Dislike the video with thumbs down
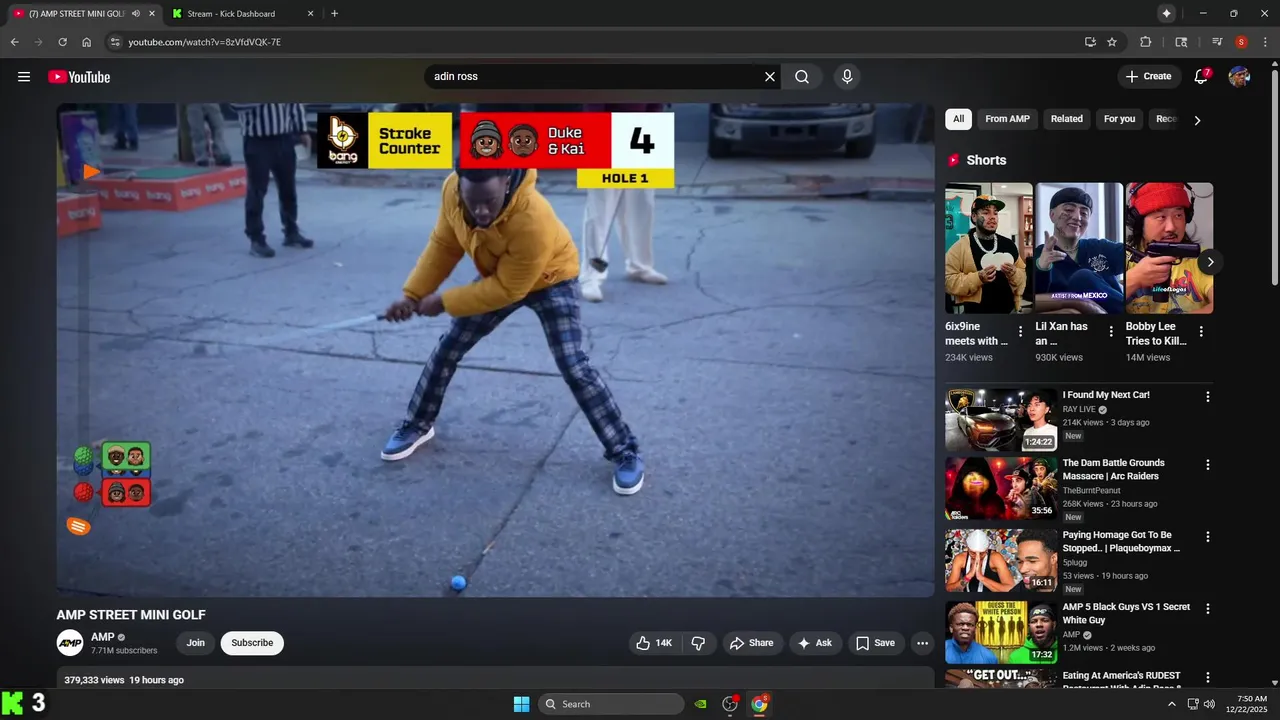This screenshot has height=720, width=1280. (x=698, y=643)
